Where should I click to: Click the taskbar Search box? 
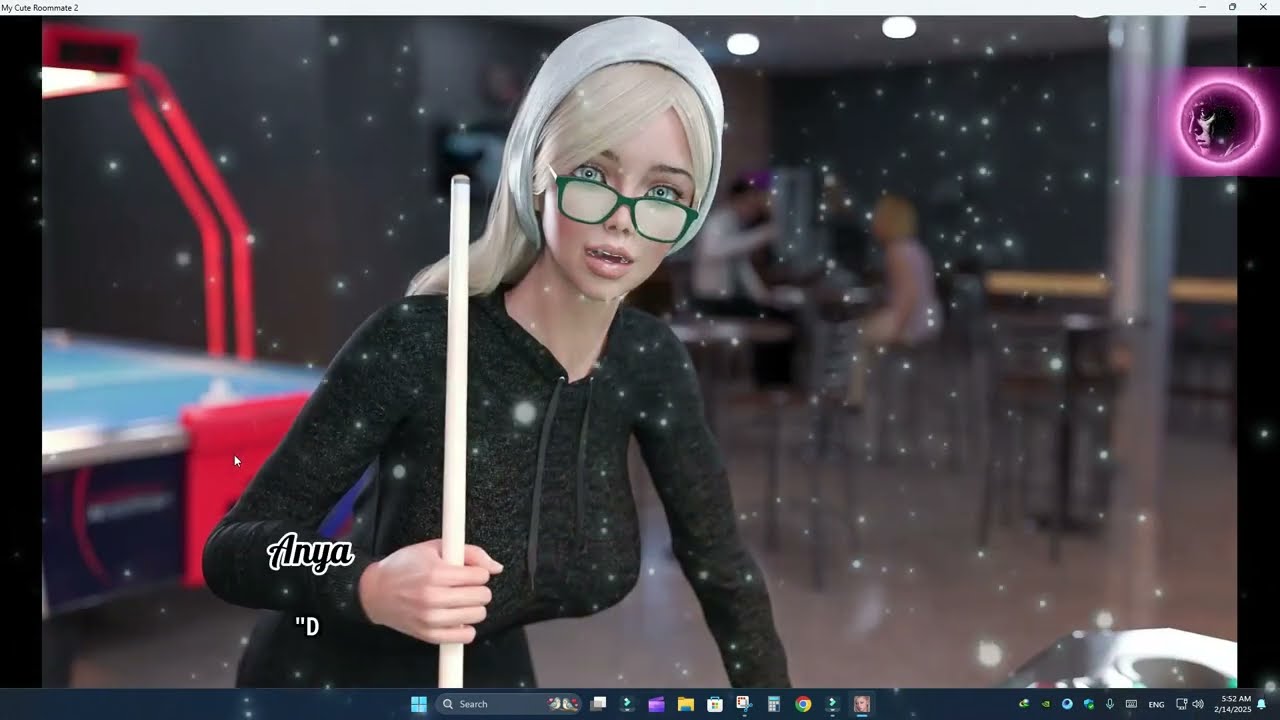pyautogui.click(x=510, y=704)
